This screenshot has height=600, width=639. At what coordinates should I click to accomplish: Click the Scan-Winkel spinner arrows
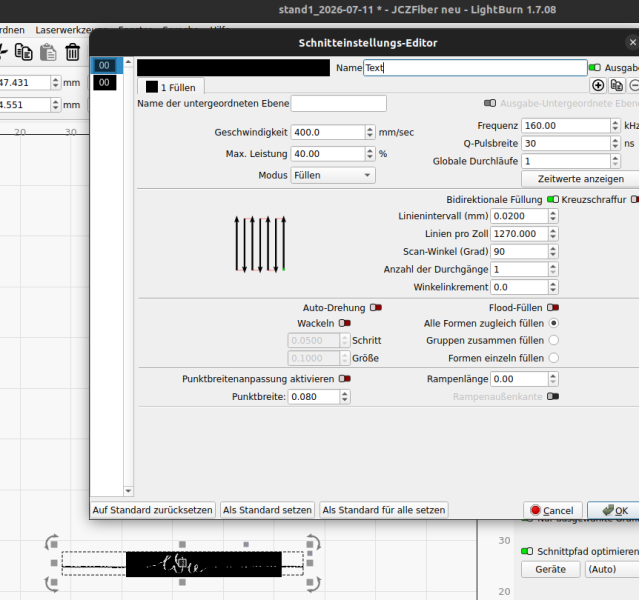[553, 251]
